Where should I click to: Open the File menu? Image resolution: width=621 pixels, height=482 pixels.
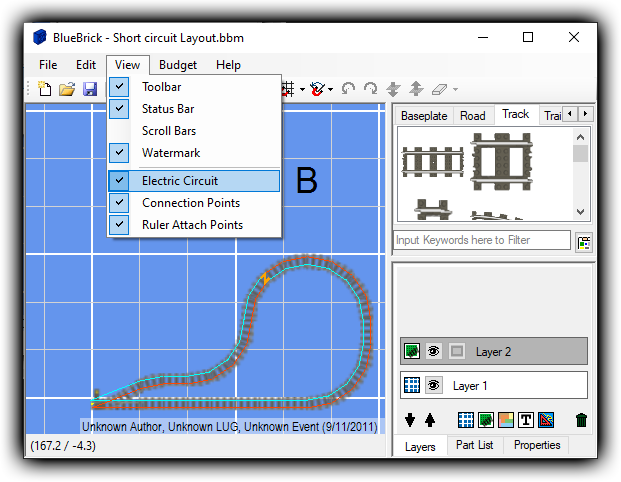click(48, 65)
